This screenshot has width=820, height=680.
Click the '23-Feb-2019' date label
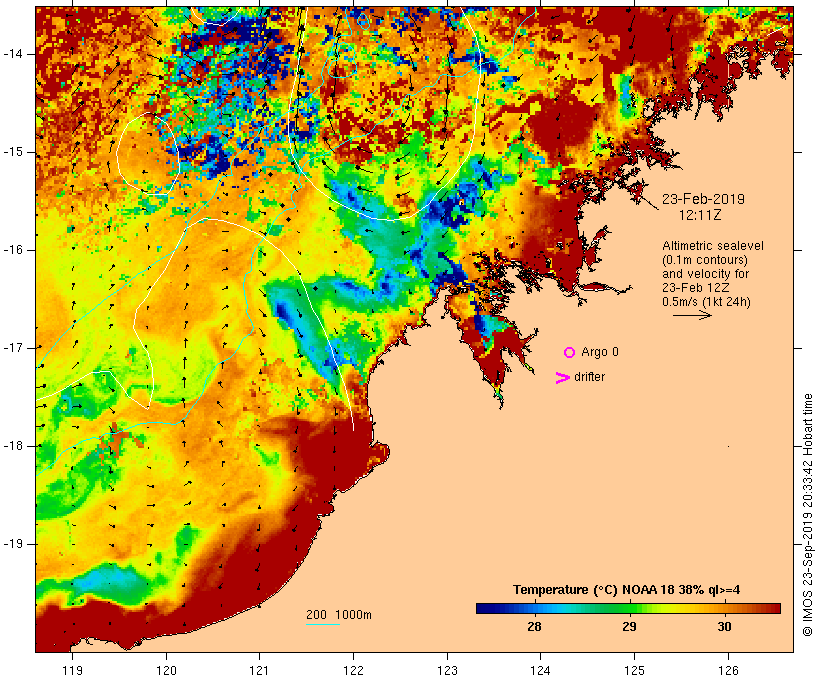point(703,199)
